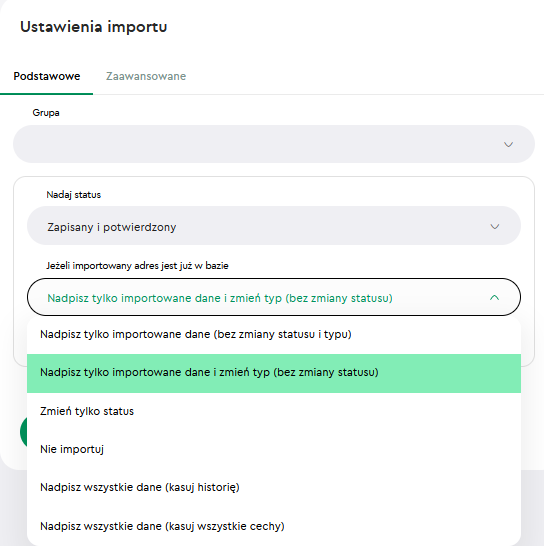Switch to the Zaawansowane tab
This screenshot has width=544, height=546.
pos(146,76)
